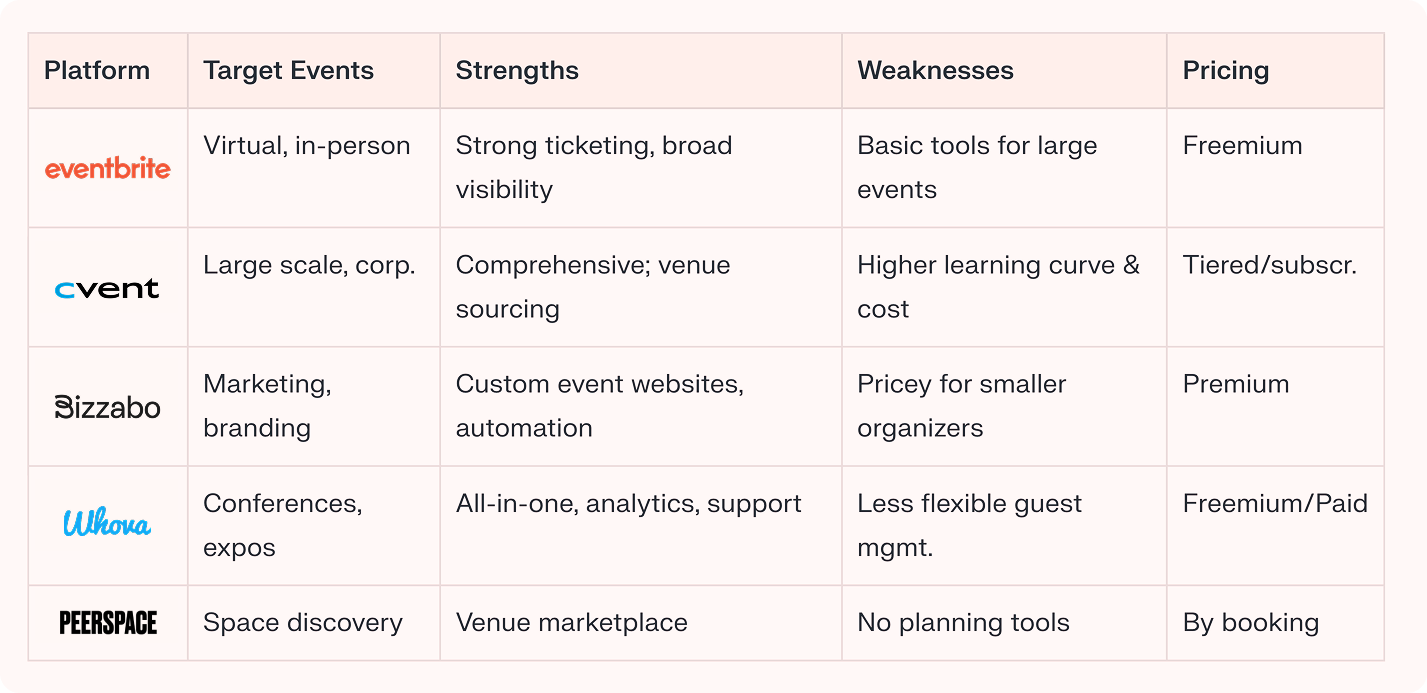Image resolution: width=1427 pixels, height=693 pixels.
Task: Select the Bizzabo logo
Action: [108, 407]
